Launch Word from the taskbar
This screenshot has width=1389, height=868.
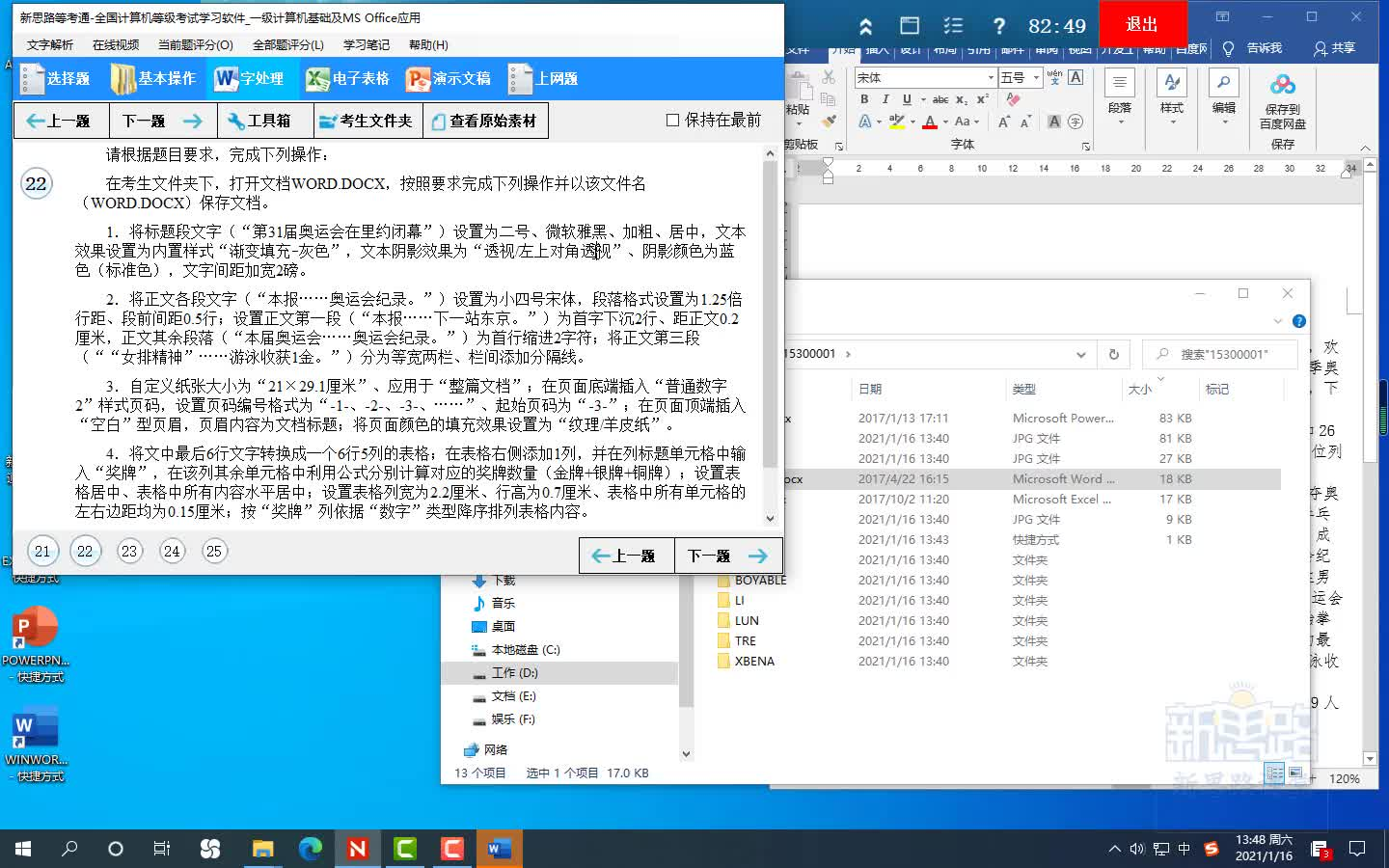pyautogui.click(x=498, y=849)
